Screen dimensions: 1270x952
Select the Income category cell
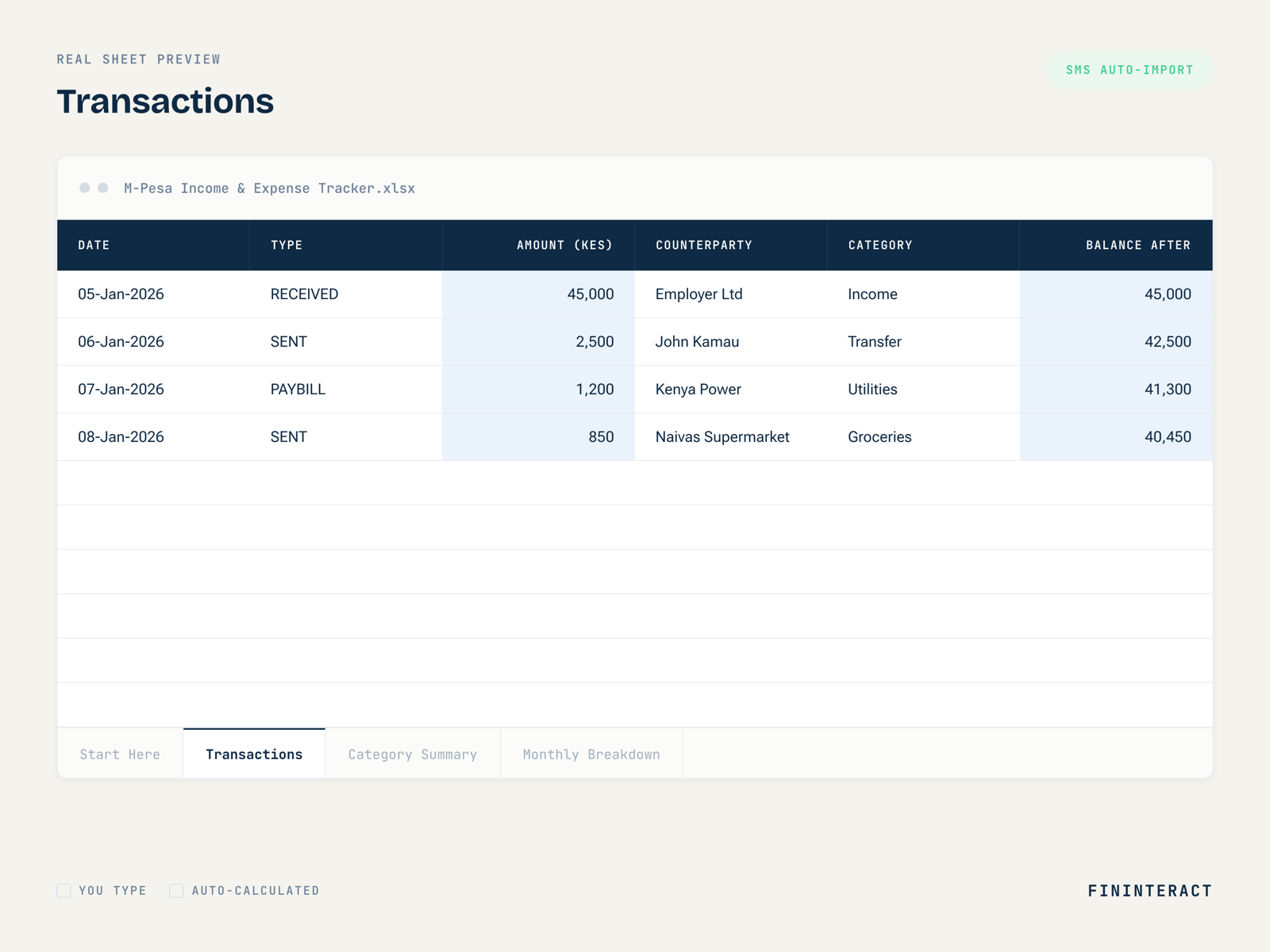[923, 294]
